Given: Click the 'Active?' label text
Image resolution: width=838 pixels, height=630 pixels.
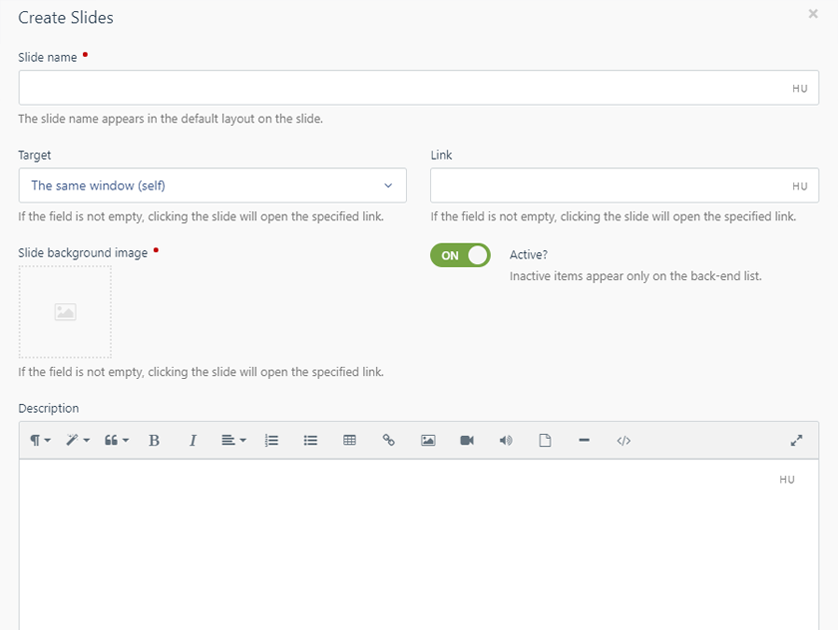Looking at the screenshot, I should pyautogui.click(x=529, y=255).
